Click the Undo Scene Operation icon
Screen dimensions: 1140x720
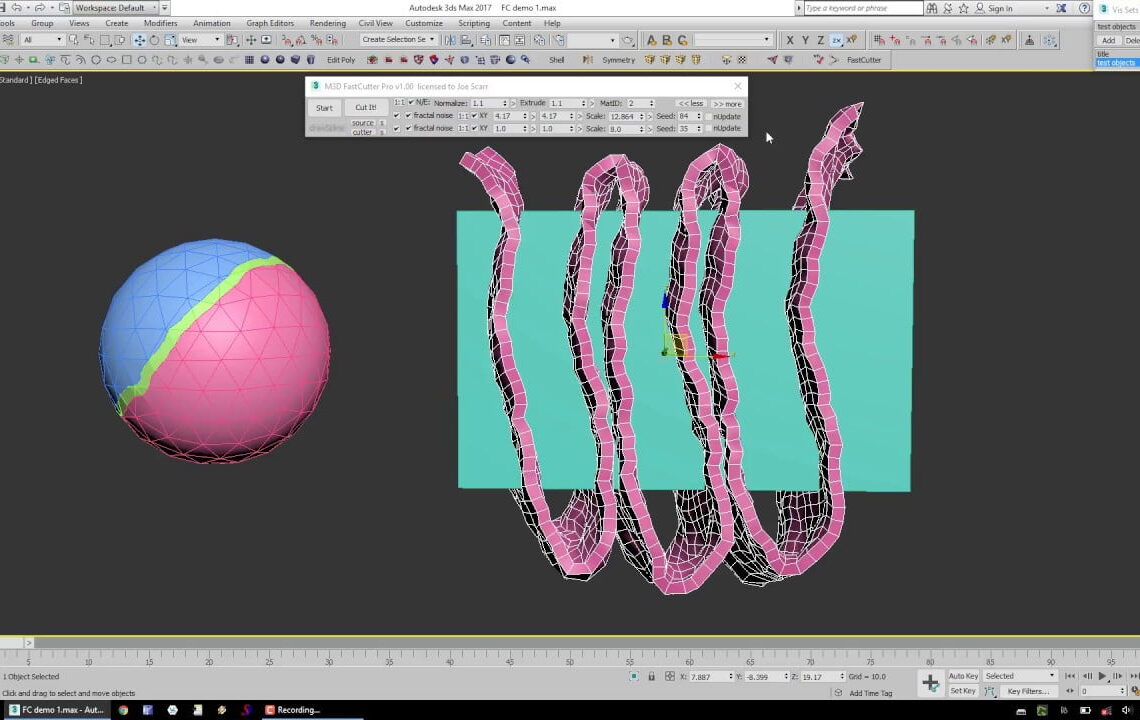point(17,8)
